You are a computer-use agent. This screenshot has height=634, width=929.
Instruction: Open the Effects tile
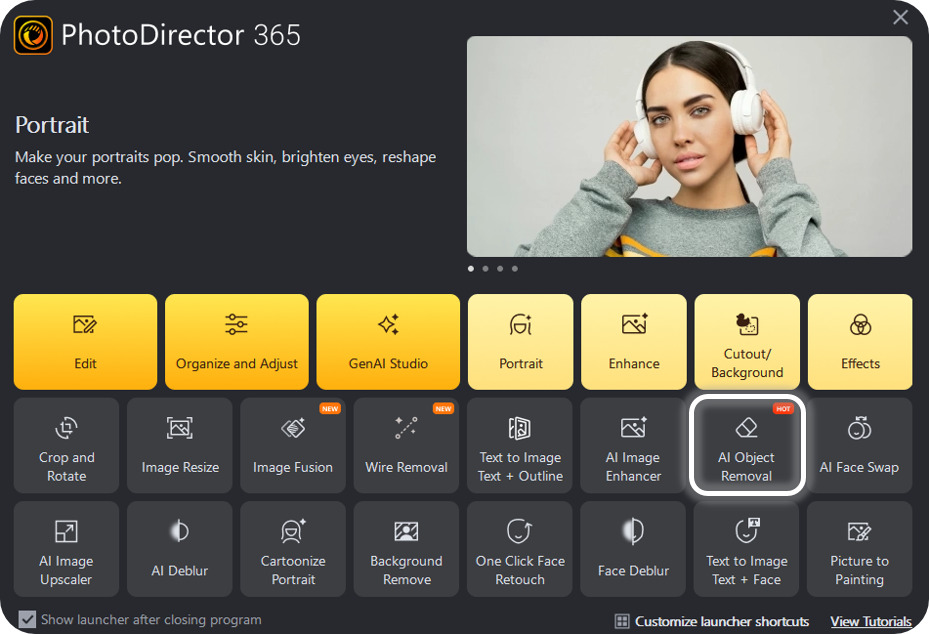click(860, 342)
